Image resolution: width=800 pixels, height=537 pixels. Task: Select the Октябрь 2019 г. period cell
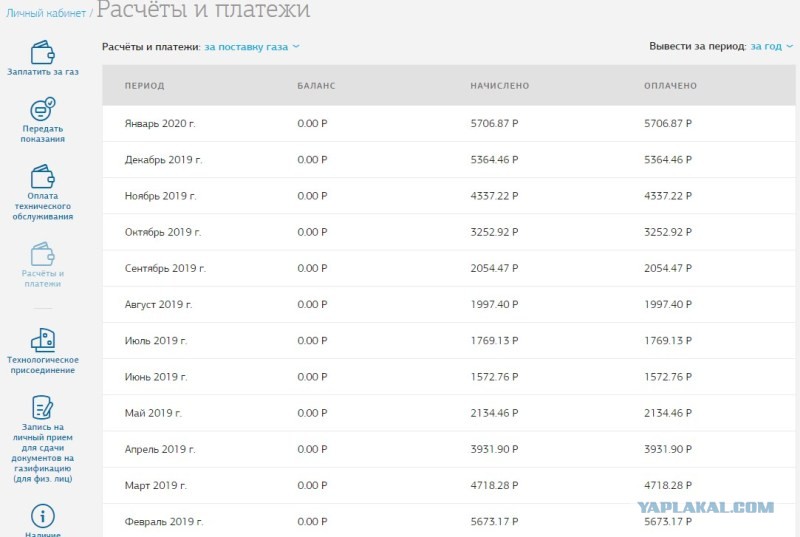click(x=163, y=232)
